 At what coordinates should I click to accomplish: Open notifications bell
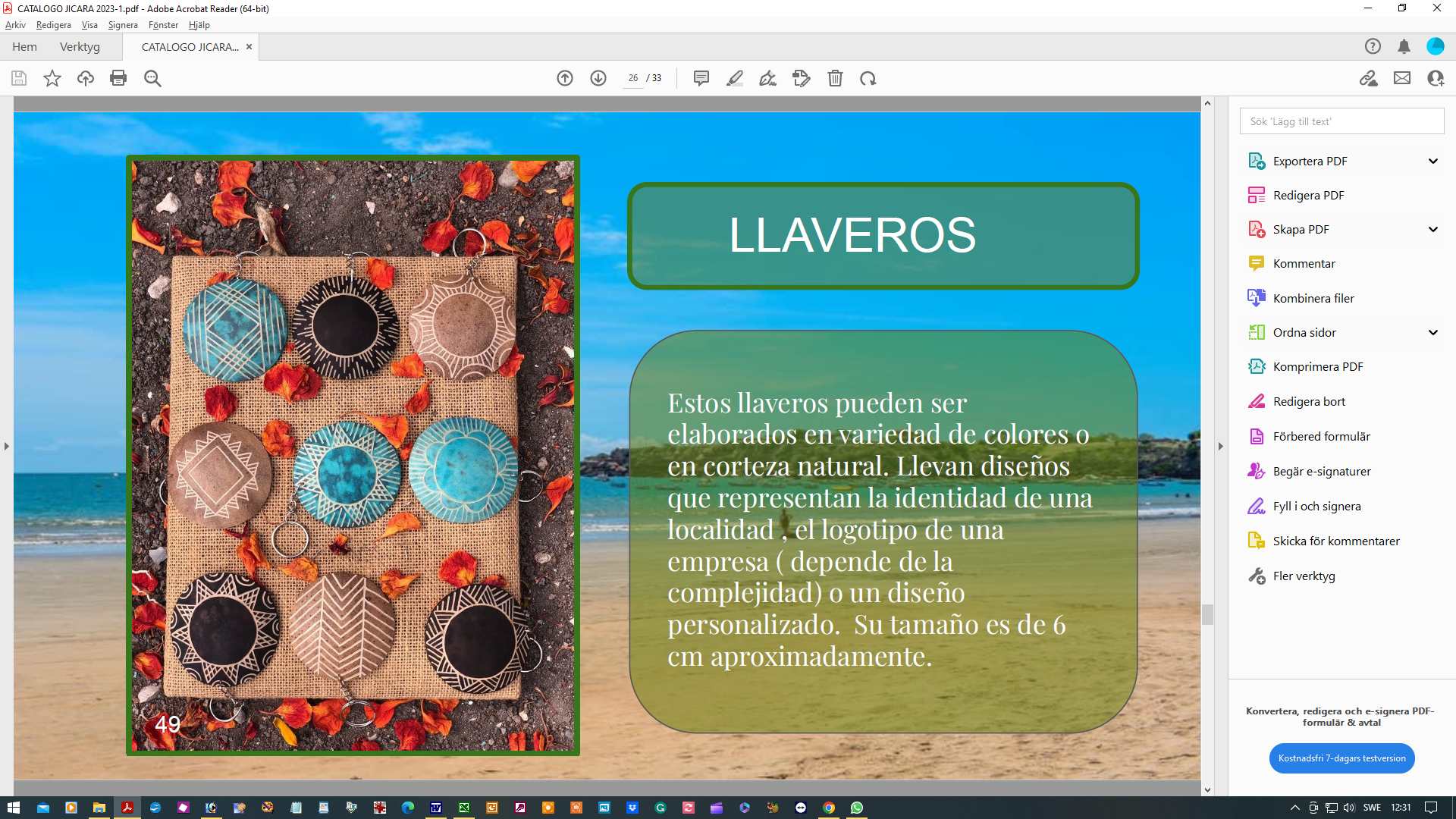coord(1404,46)
